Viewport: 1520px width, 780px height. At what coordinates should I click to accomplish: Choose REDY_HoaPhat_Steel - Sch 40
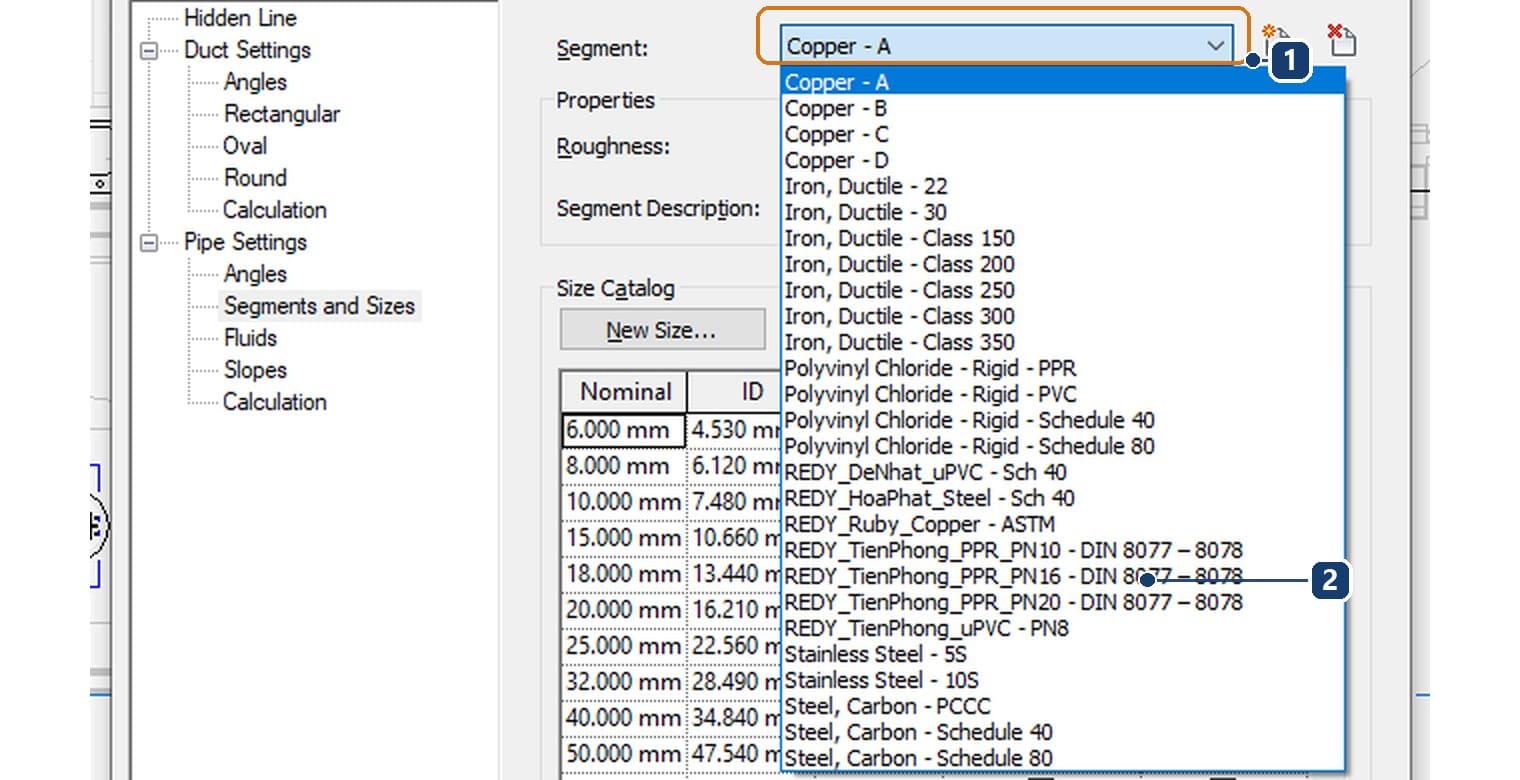[1063, 498]
